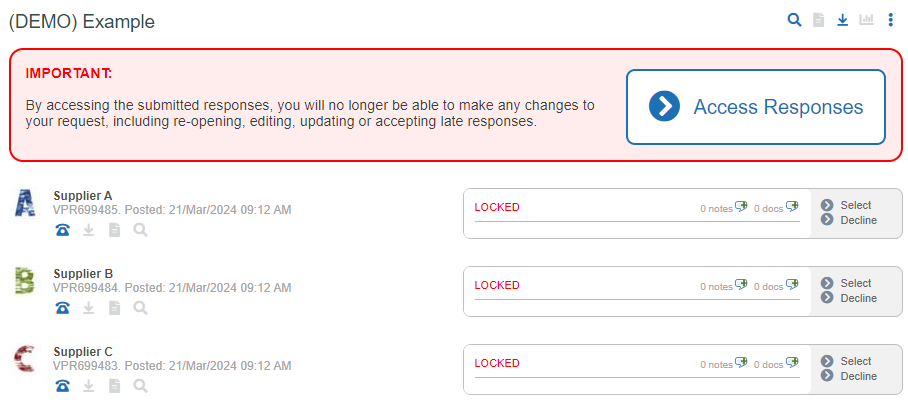Click the bar chart icon in top toolbar

[866, 20]
